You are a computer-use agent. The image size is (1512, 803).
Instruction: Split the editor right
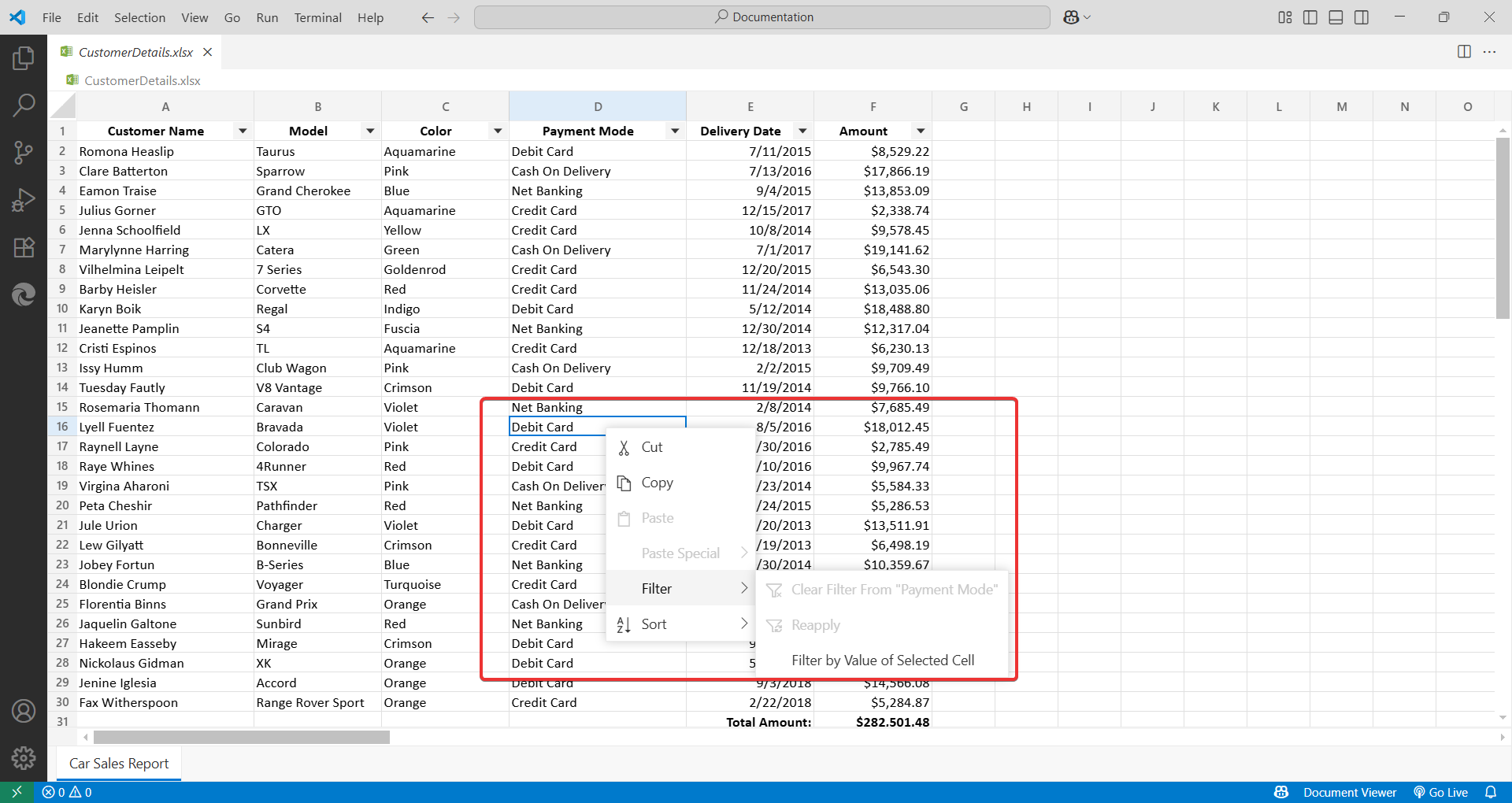pos(1464,51)
